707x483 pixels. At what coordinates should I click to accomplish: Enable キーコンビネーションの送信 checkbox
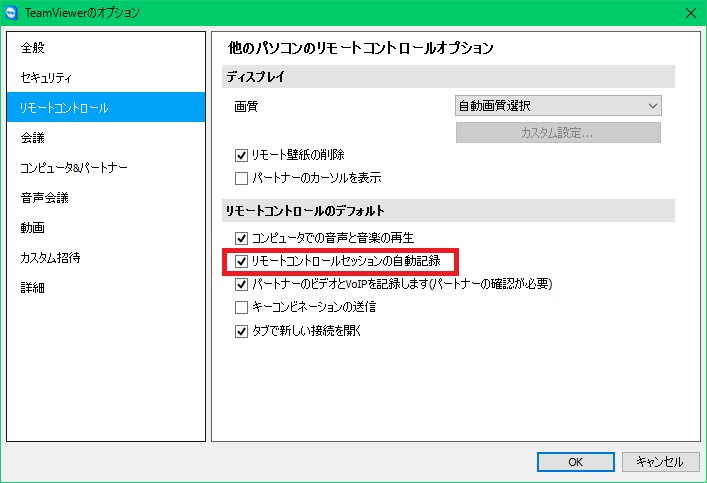pyautogui.click(x=242, y=308)
